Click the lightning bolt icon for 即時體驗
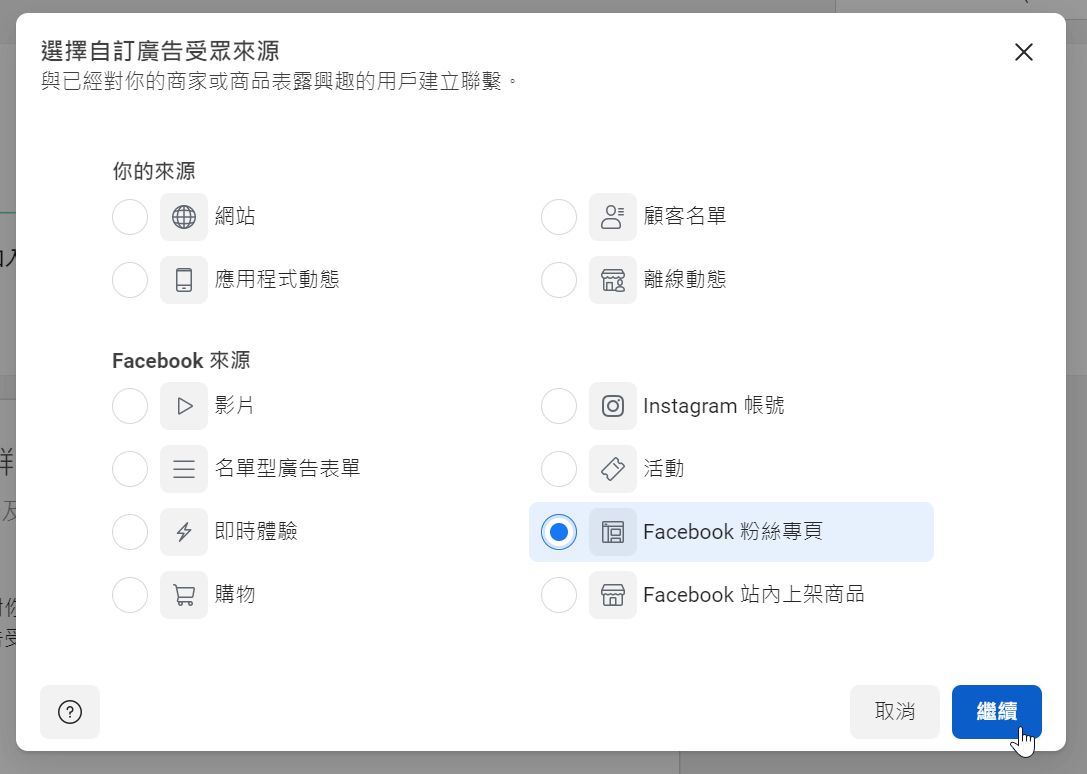The height and width of the screenshot is (774, 1087). pyautogui.click(x=184, y=532)
